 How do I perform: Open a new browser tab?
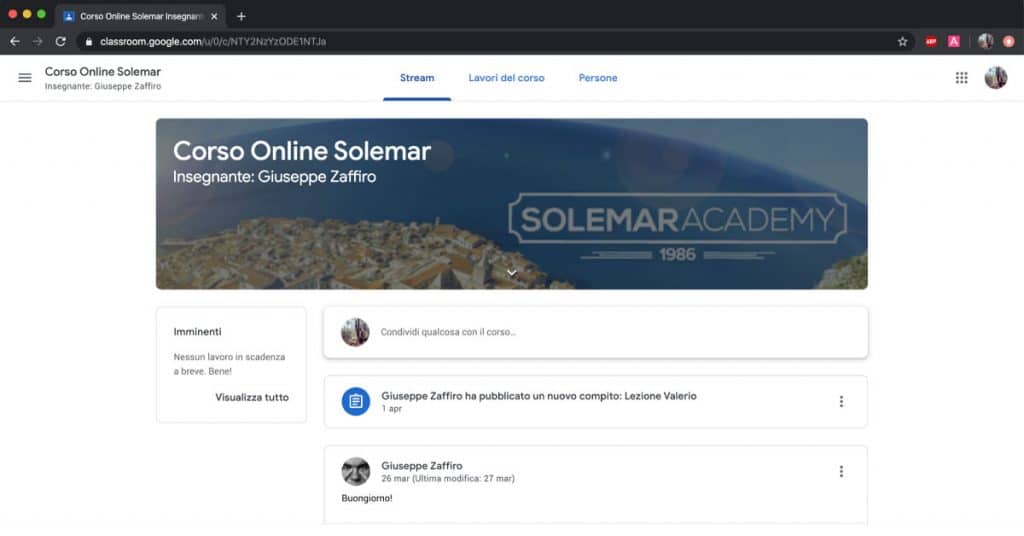click(241, 16)
